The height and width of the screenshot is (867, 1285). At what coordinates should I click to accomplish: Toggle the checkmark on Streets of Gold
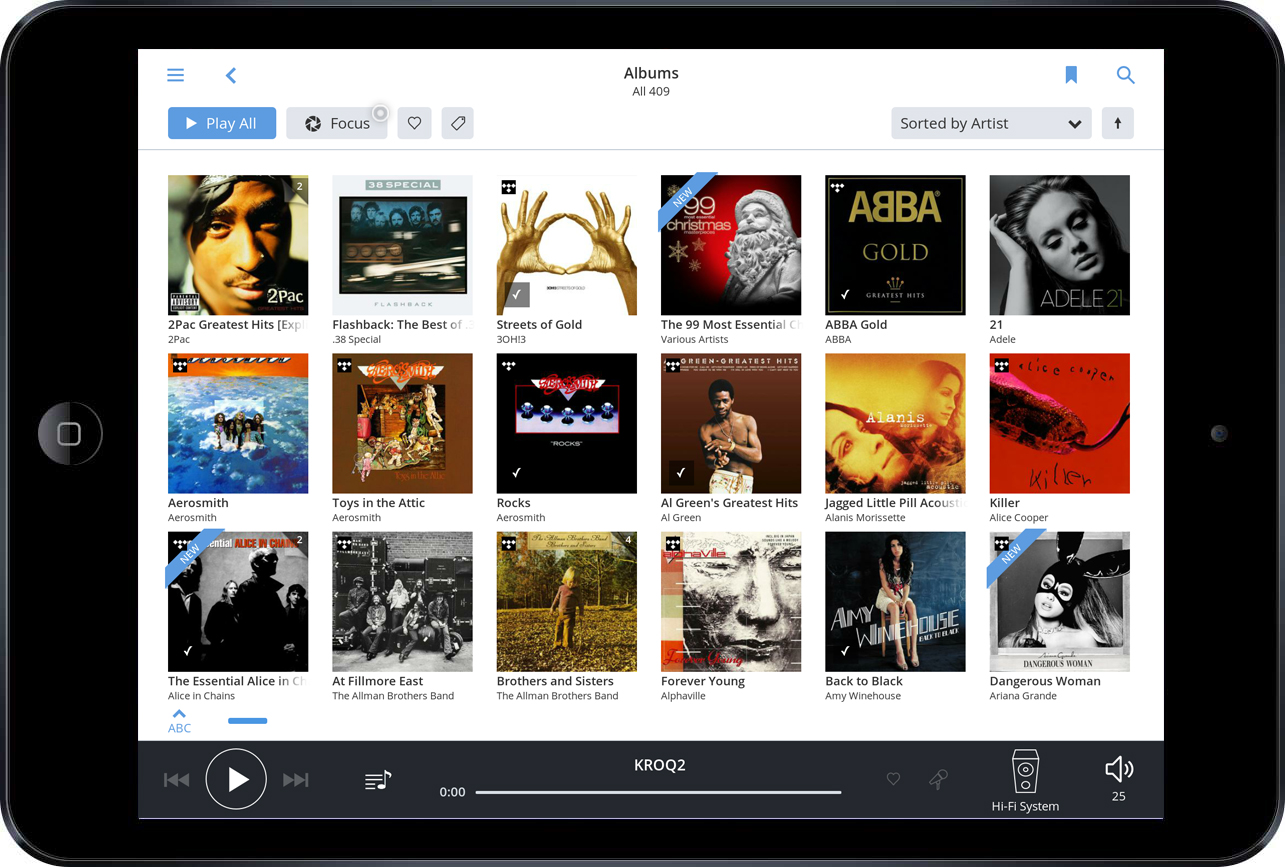[516, 294]
